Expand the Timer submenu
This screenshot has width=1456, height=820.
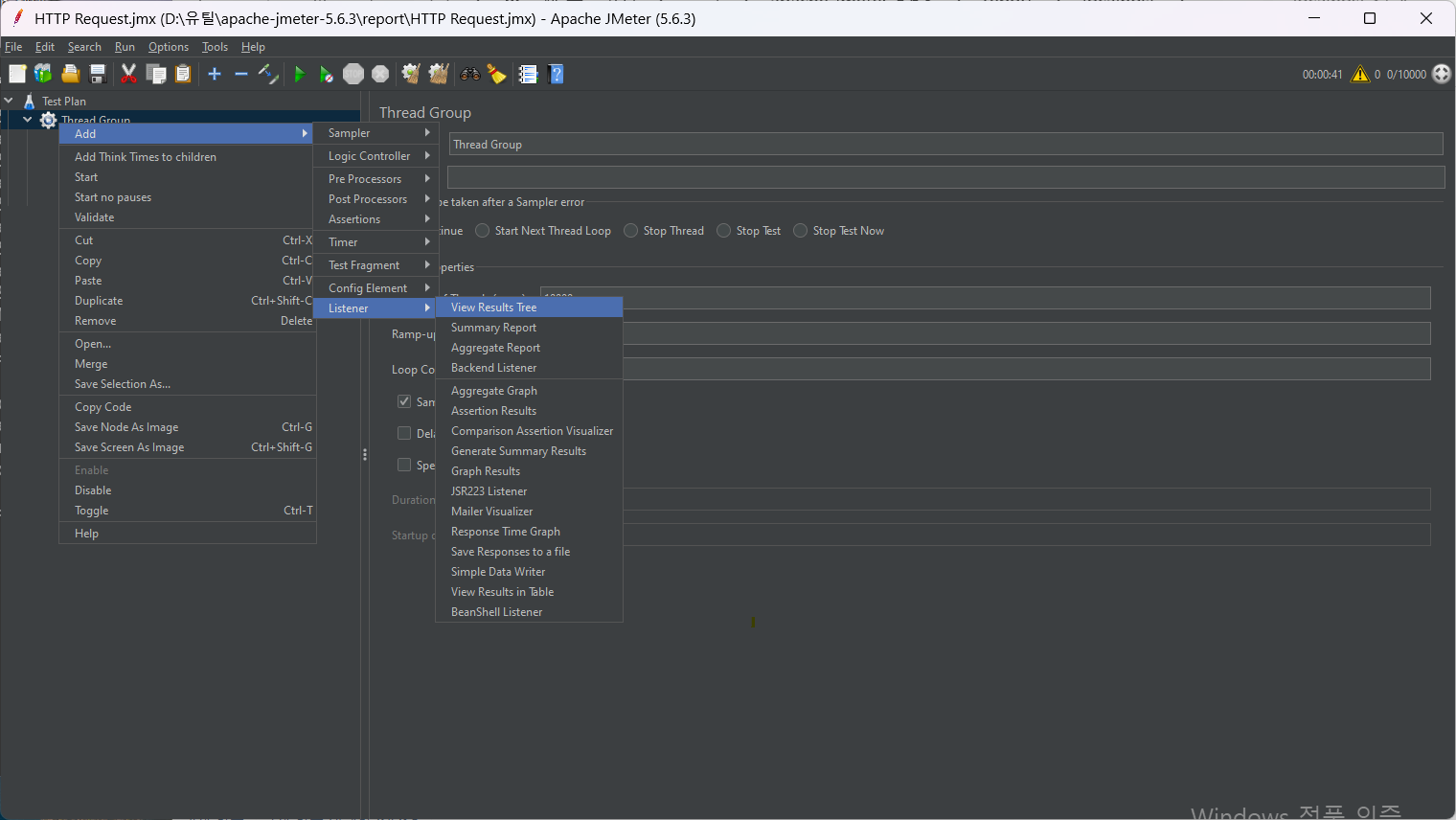(x=375, y=242)
